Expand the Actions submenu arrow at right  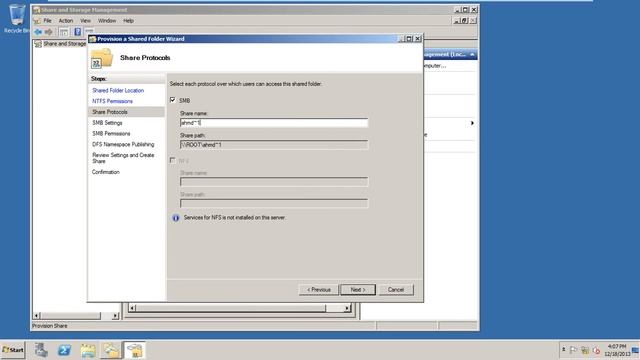point(472,123)
